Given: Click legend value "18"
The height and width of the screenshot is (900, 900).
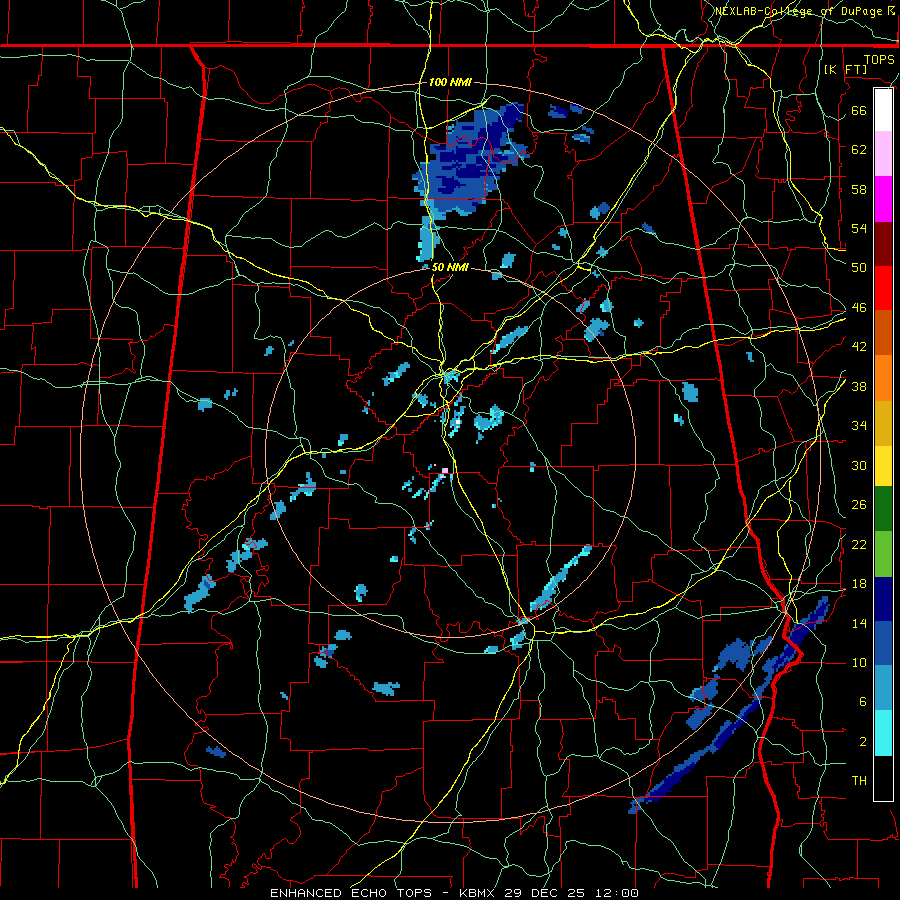Looking at the screenshot, I should (x=859, y=584).
